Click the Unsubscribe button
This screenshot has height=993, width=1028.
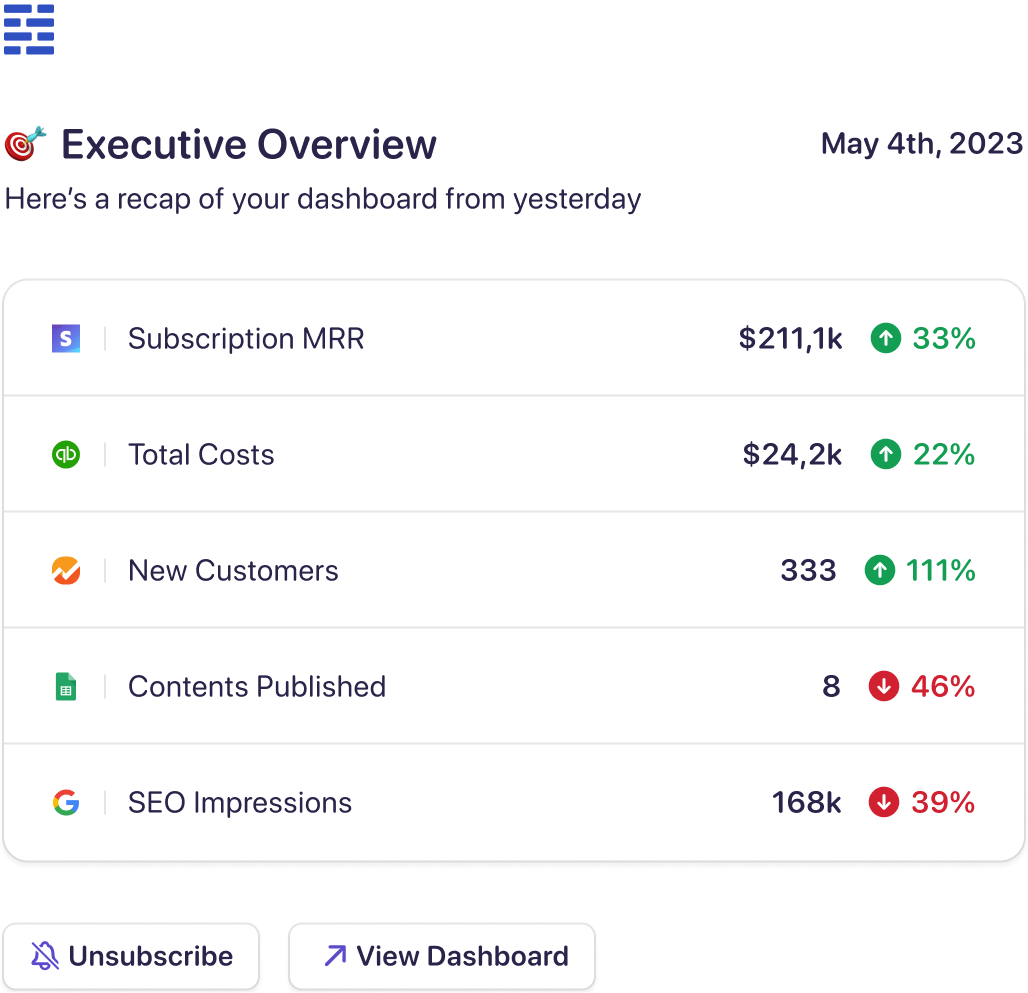tap(131, 956)
